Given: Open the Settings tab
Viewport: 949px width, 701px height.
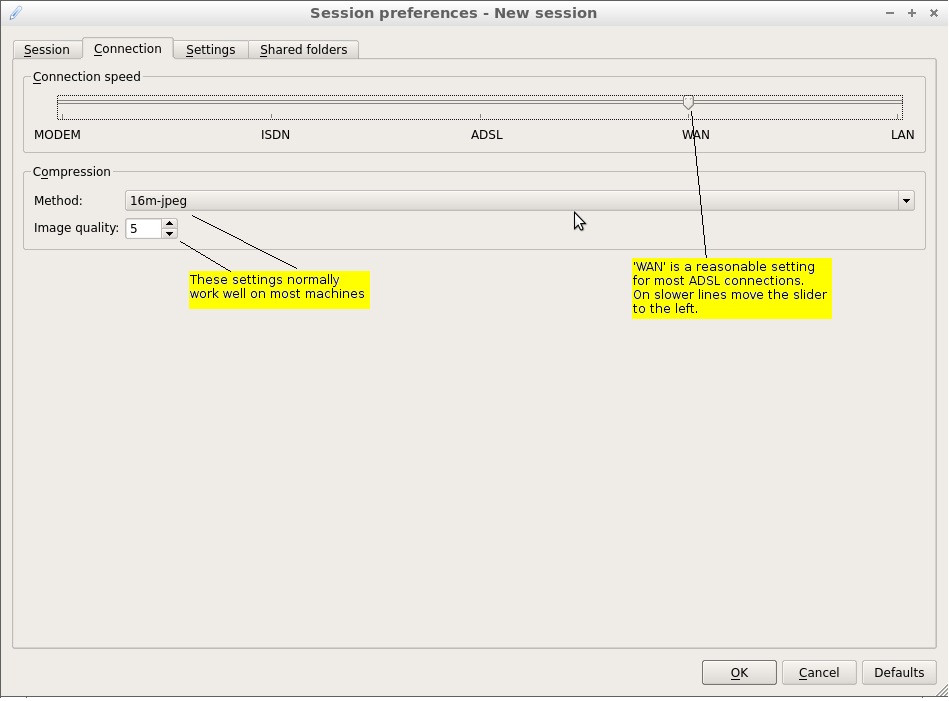Looking at the screenshot, I should [x=210, y=49].
